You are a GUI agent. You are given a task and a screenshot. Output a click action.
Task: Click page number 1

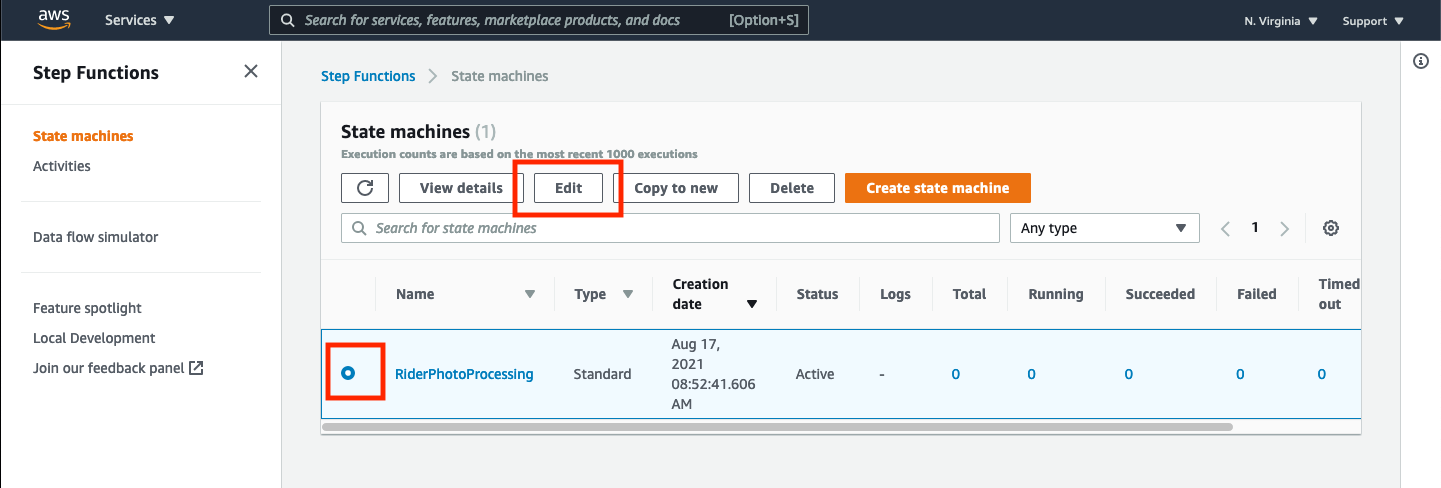1255,228
